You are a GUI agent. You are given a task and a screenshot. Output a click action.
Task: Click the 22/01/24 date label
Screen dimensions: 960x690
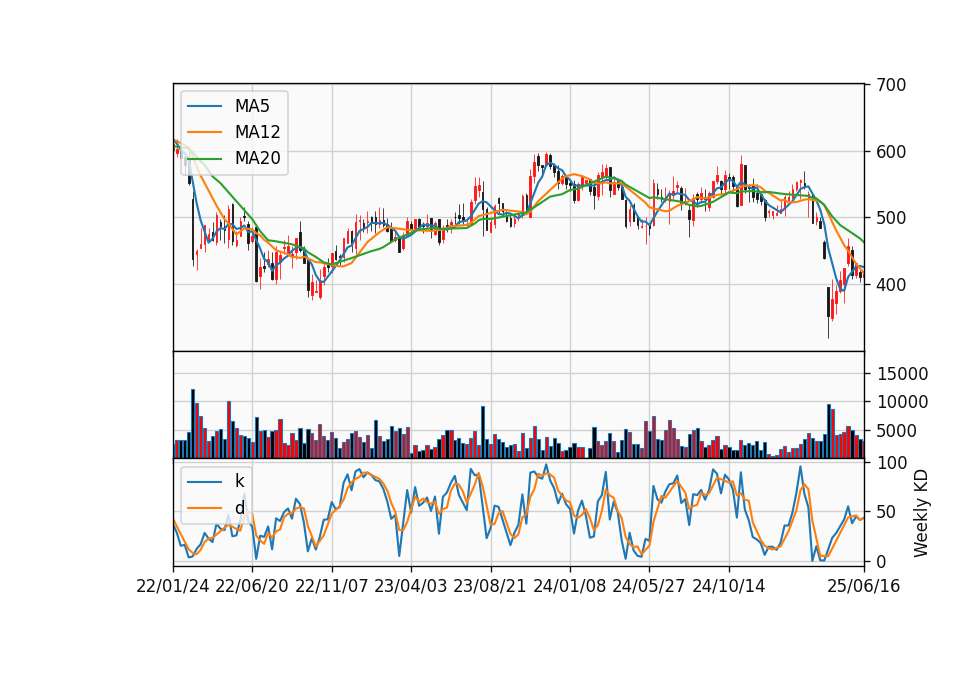tap(173, 586)
